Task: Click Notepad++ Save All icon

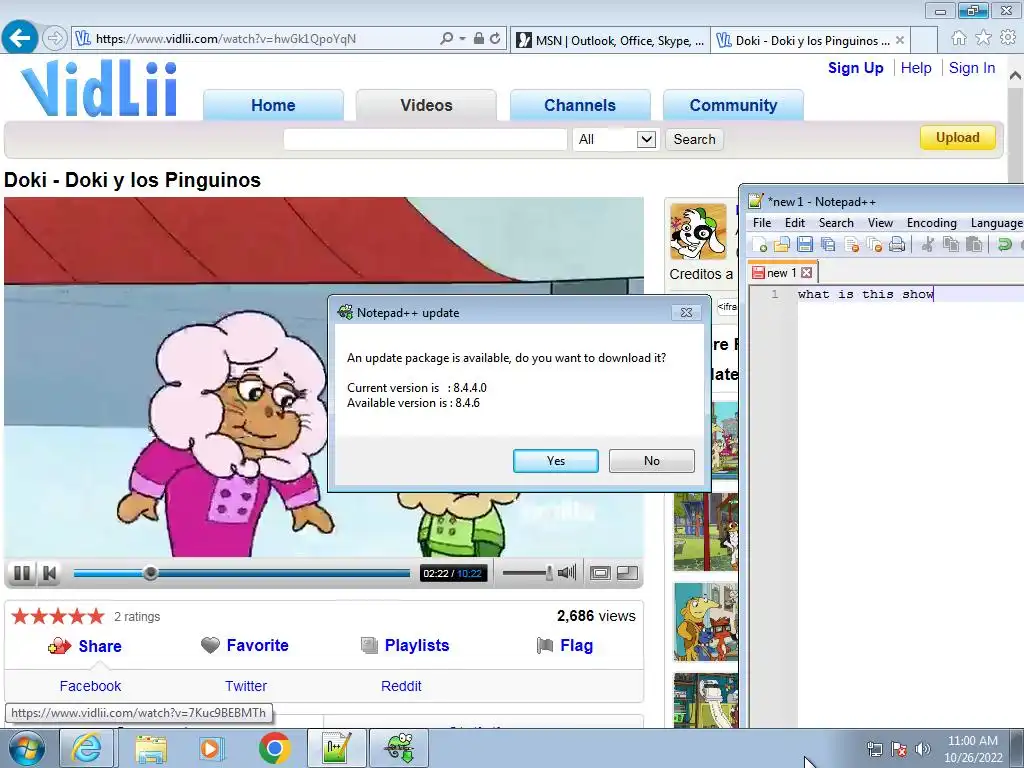Action: click(828, 244)
